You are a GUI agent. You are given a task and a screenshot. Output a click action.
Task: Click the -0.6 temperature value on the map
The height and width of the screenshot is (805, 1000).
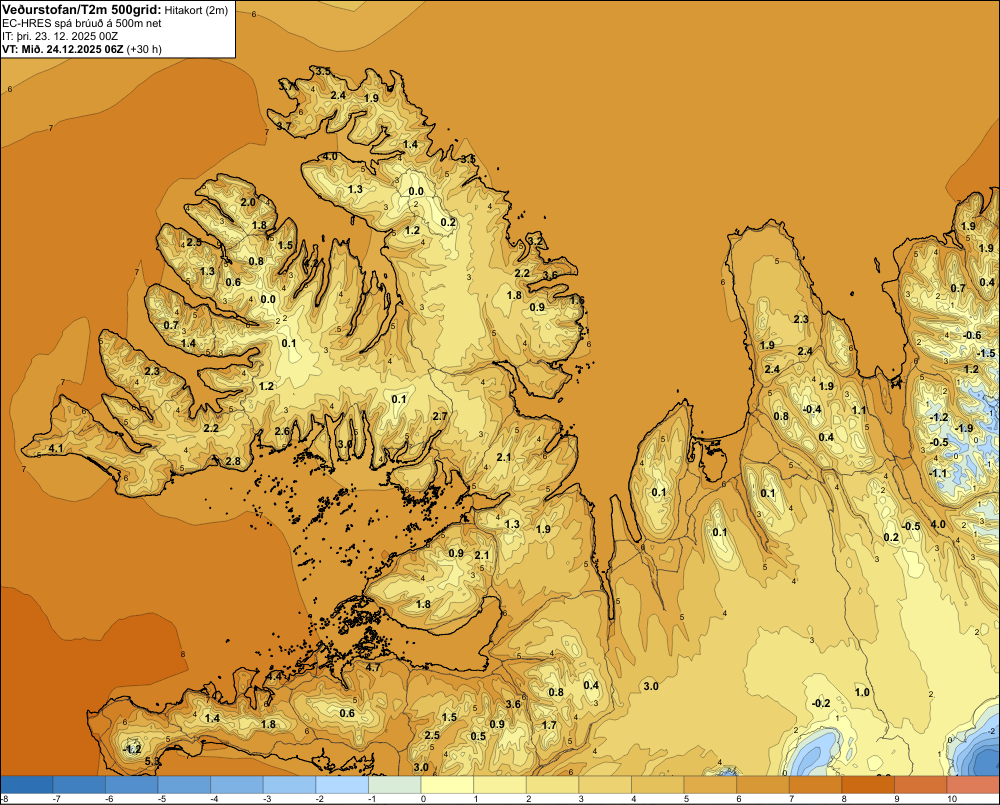click(x=971, y=335)
